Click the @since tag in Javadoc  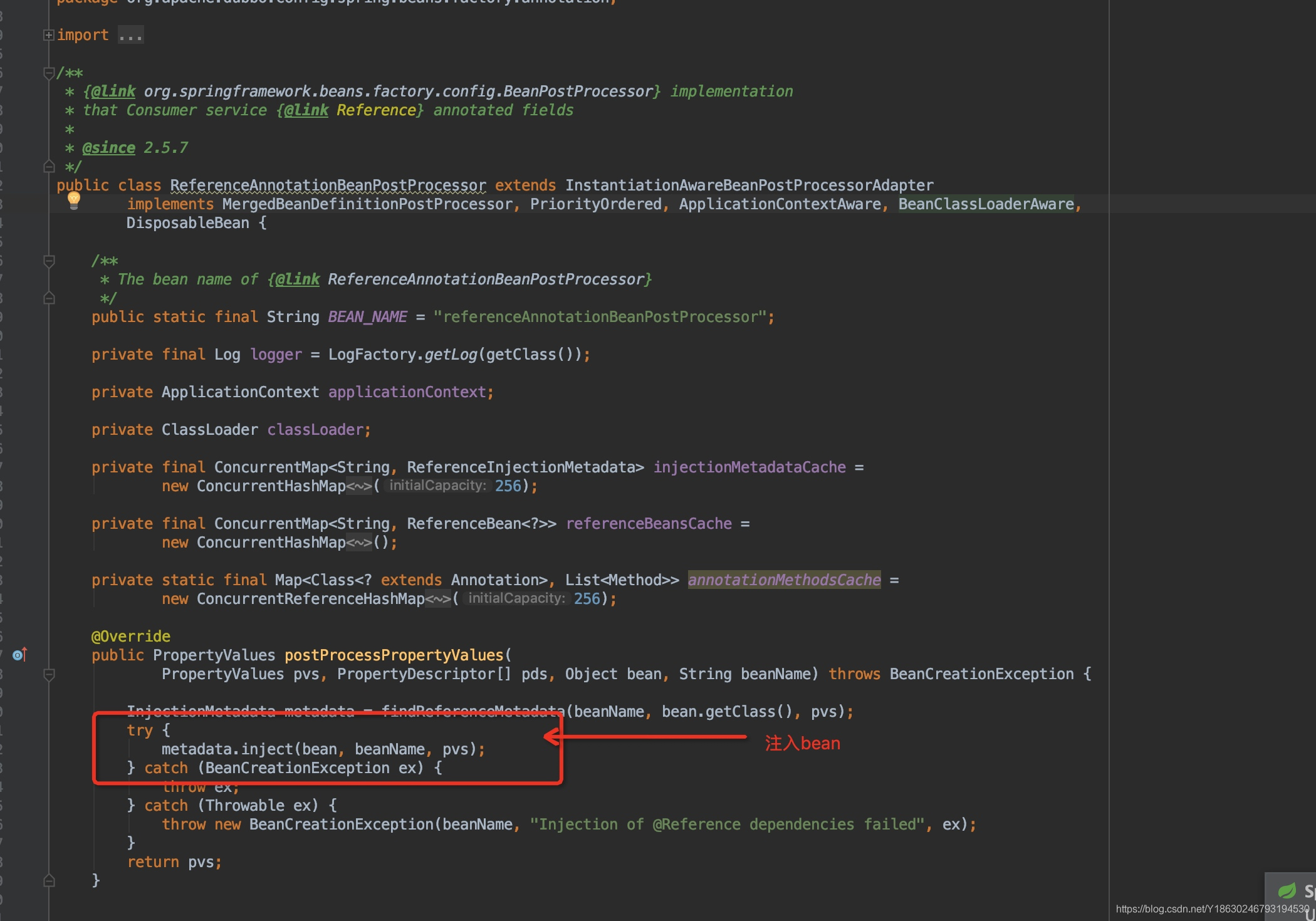[x=108, y=148]
